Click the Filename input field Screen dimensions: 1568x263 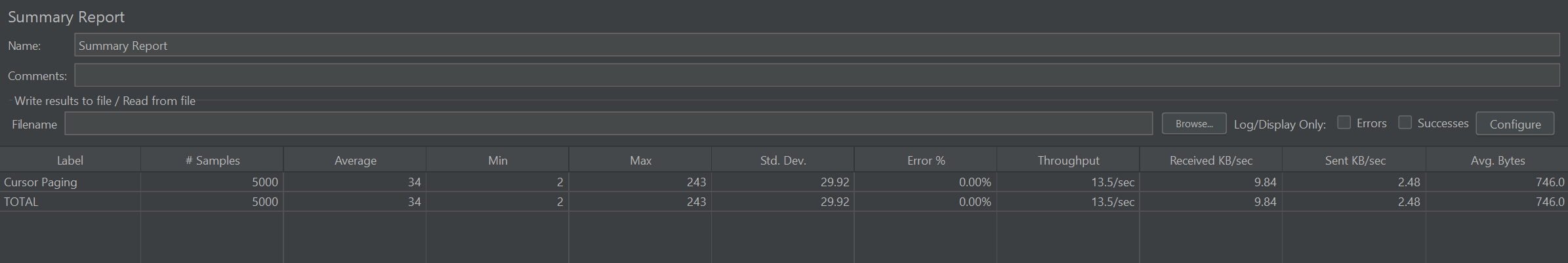608,124
